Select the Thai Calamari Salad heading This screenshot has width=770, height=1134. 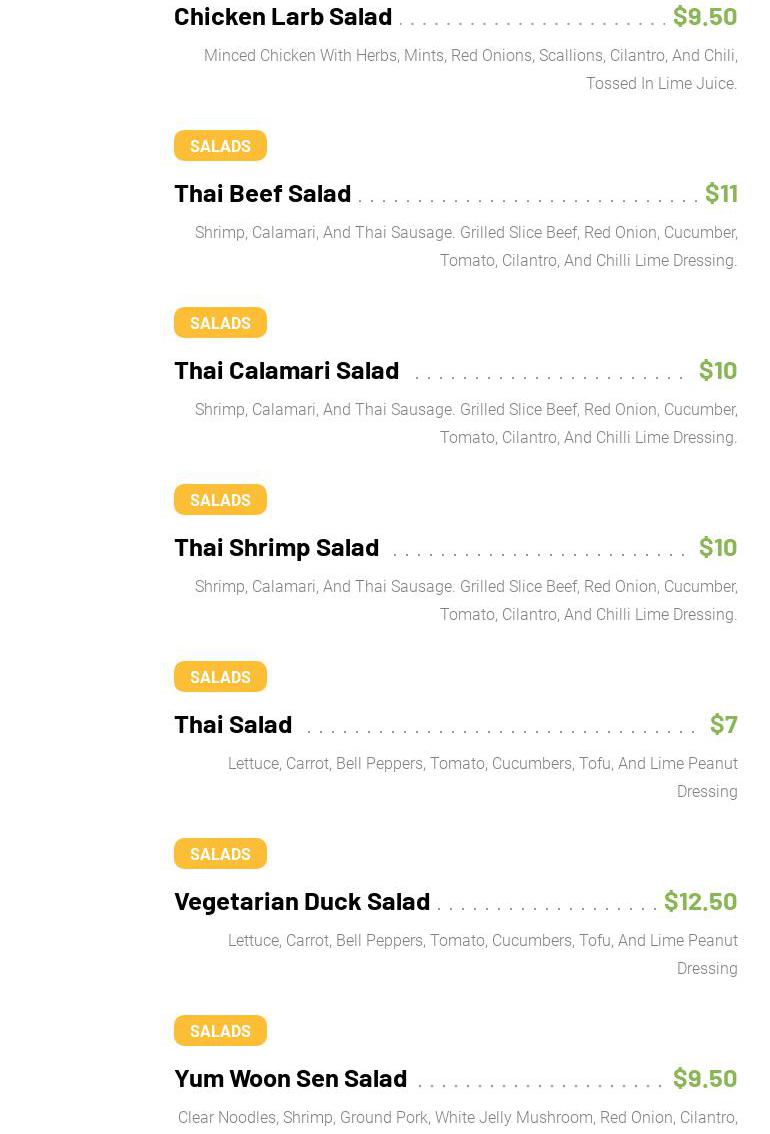click(x=286, y=370)
